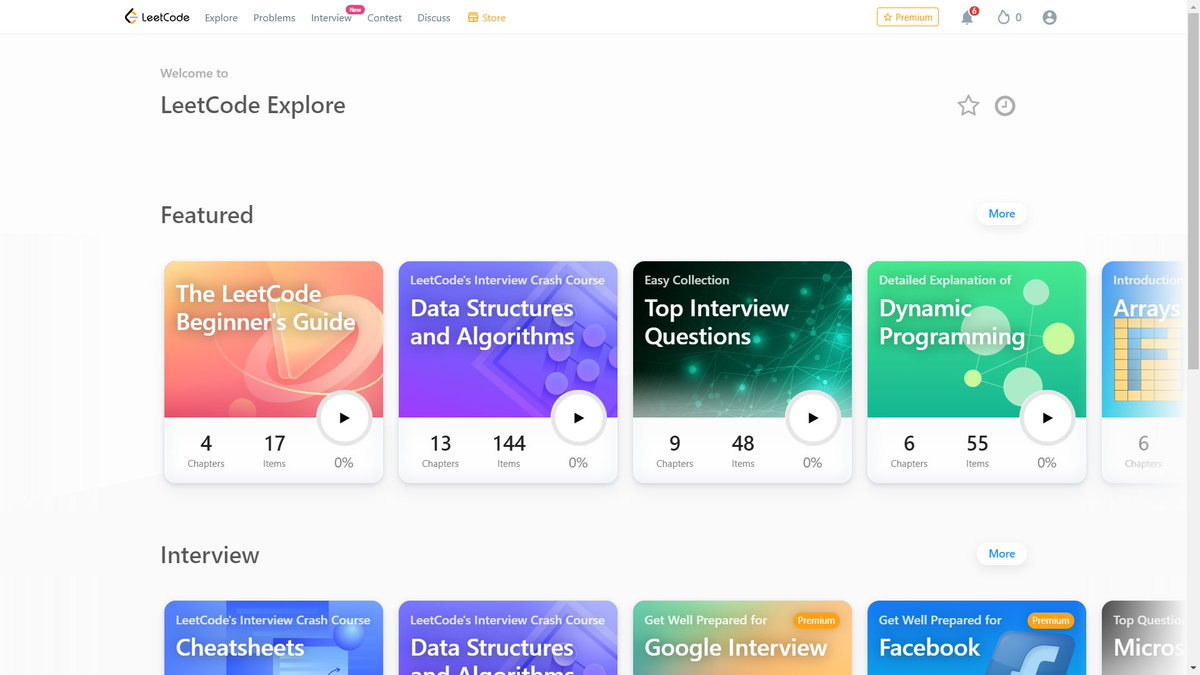This screenshot has width=1200, height=675.
Task: Play the Top Interview Questions card
Action: (x=812, y=418)
